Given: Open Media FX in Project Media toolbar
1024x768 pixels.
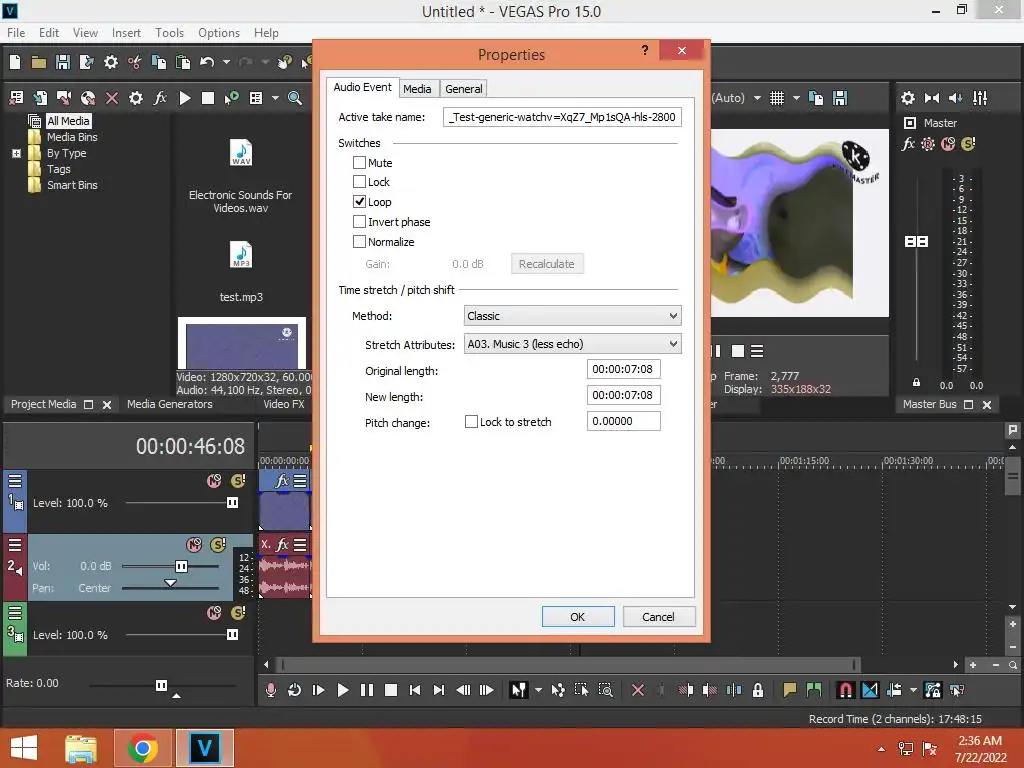Looking at the screenshot, I should [160, 98].
